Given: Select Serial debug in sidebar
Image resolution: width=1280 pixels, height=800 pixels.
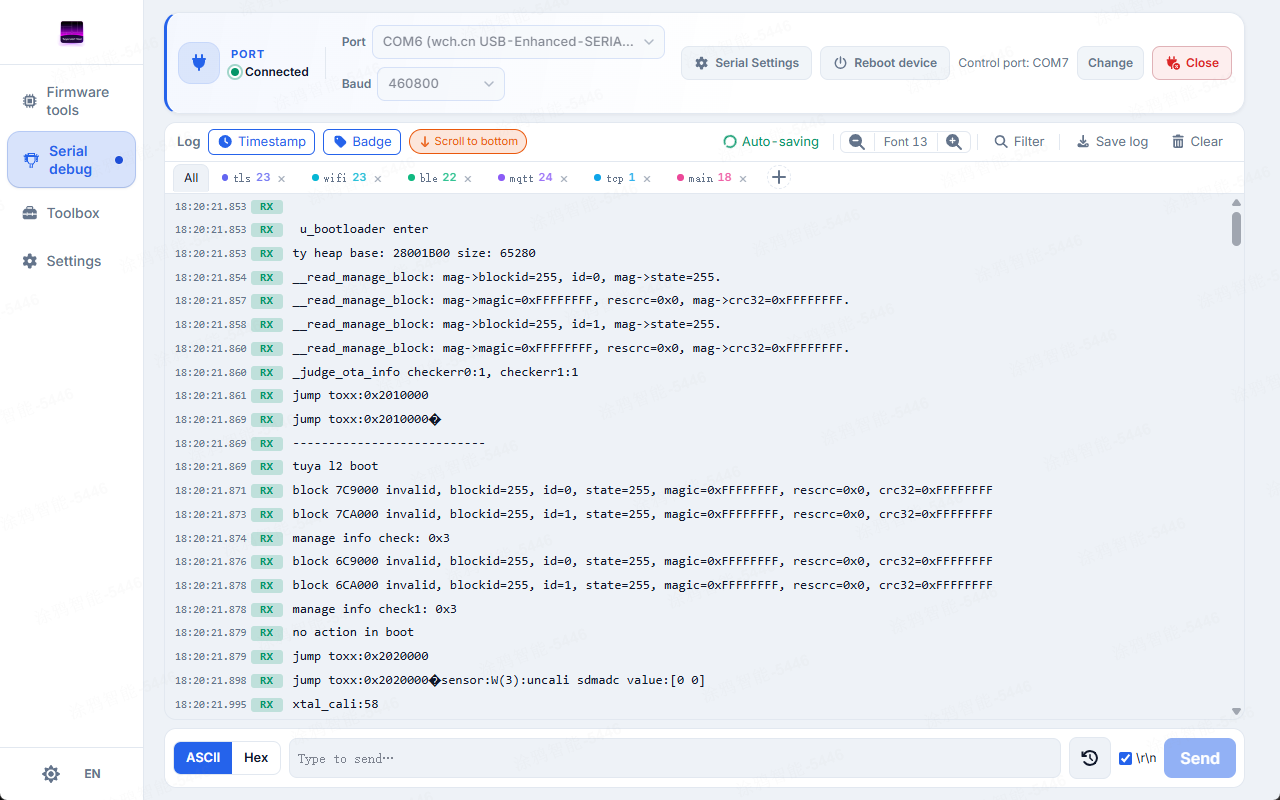Looking at the screenshot, I should tap(71, 160).
